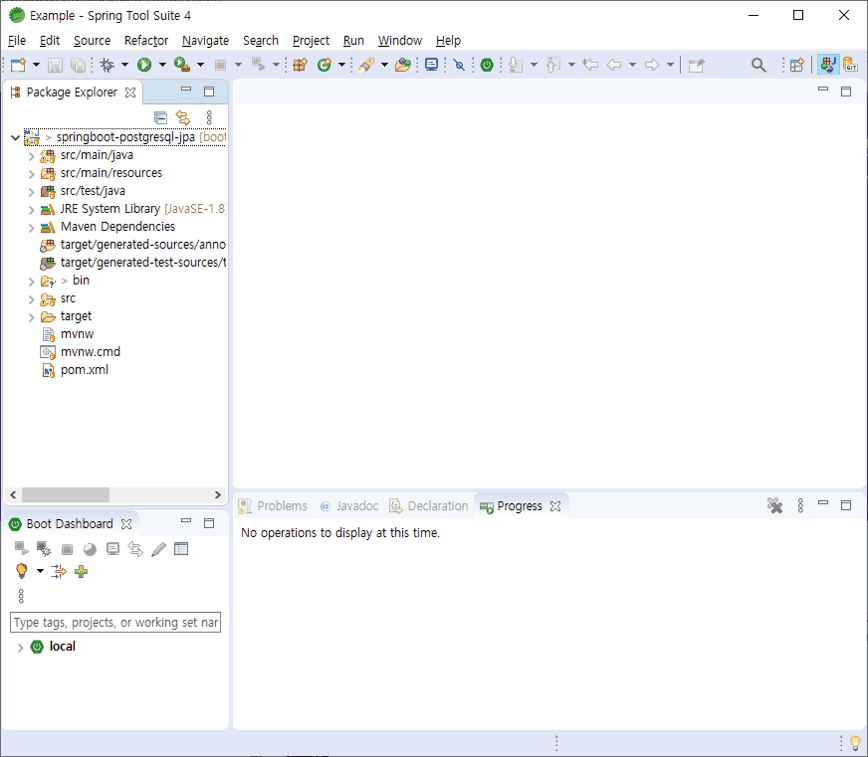
Task: Click Boot Dashboard green plus add icon
Action: click(81, 571)
